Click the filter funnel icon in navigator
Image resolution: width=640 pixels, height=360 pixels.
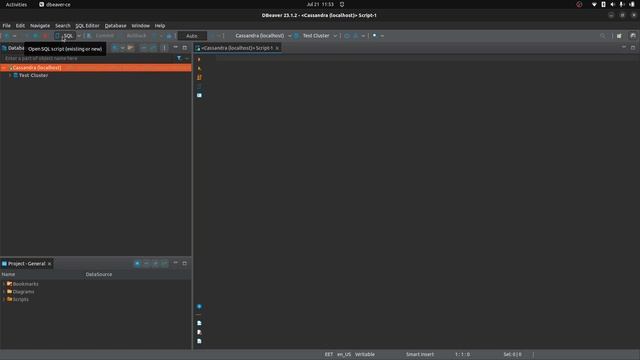179,58
